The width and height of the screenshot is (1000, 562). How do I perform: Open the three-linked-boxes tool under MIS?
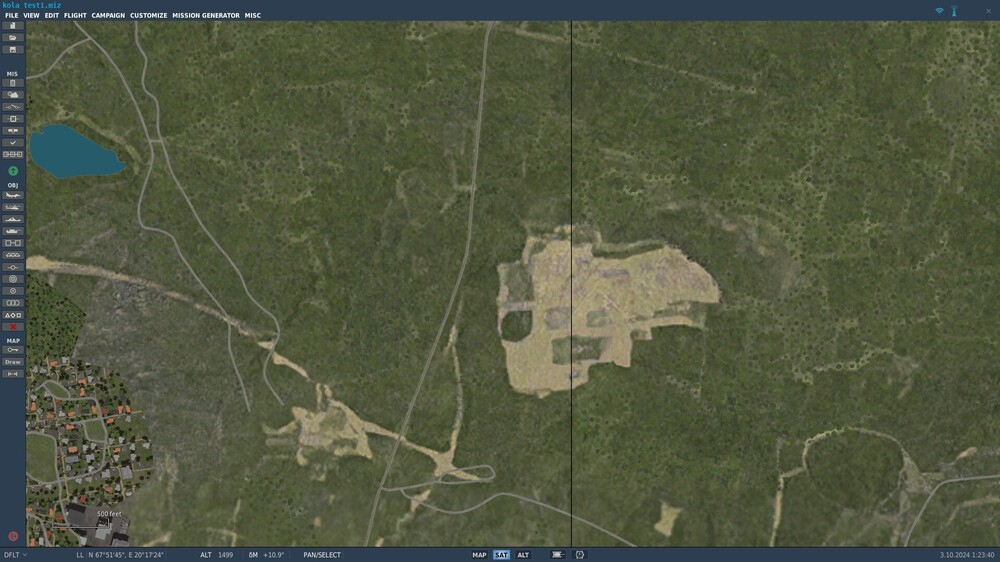point(13,154)
